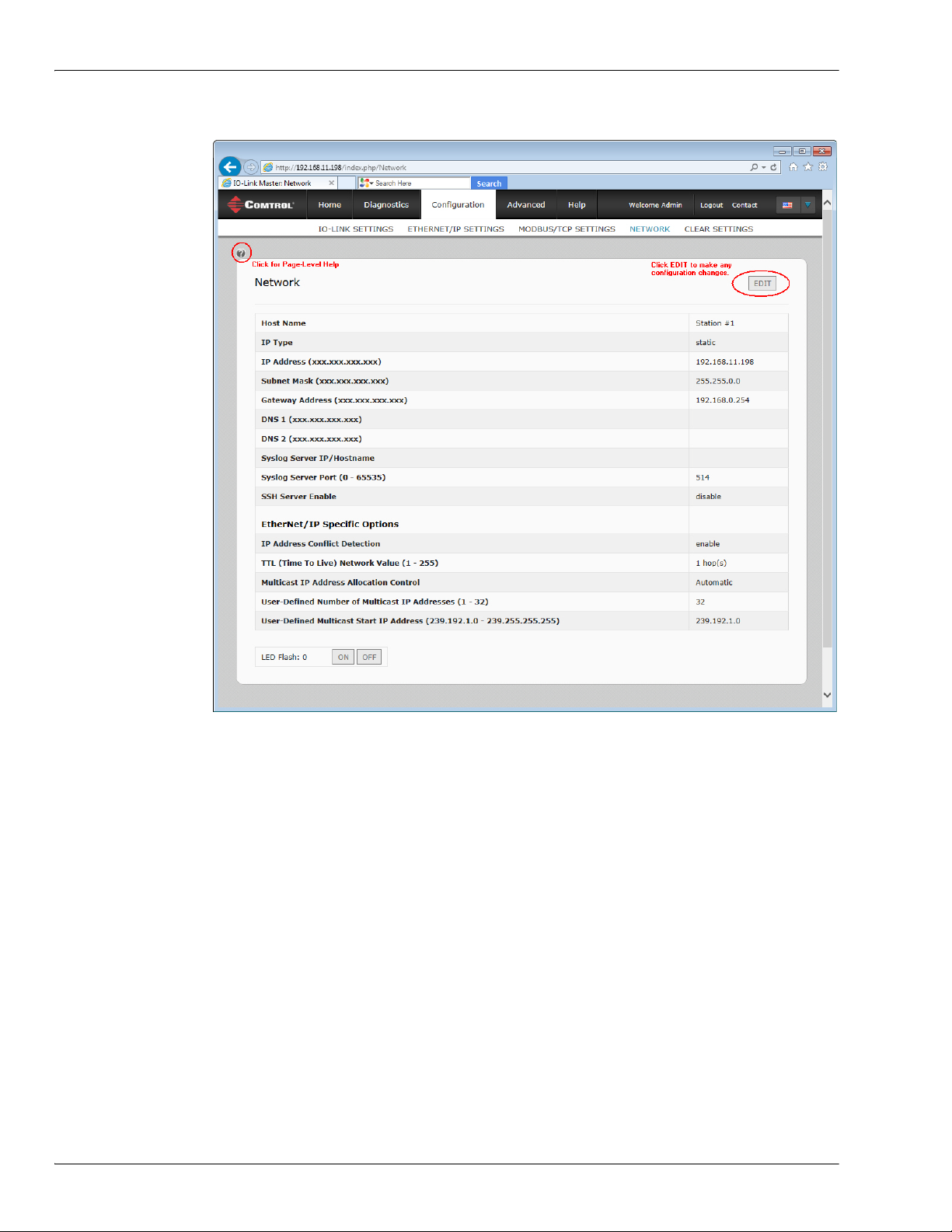
Task: Click the blue Search button
Action: point(489,183)
